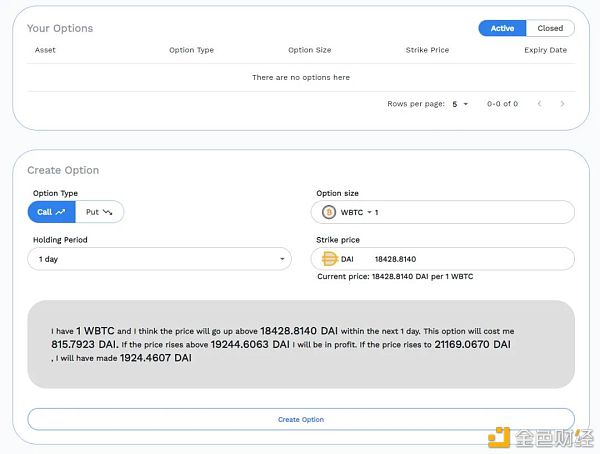
Task: Click the Jinse Finance watermark logo
Action: click(x=541, y=438)
